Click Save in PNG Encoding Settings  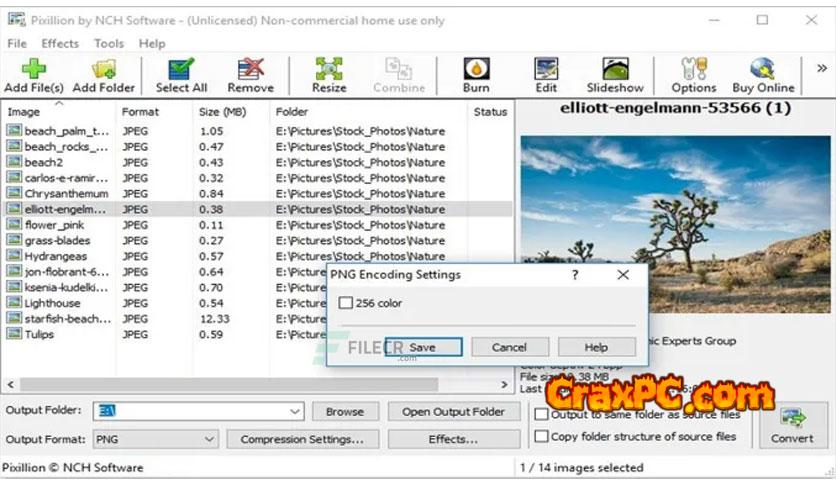423,347
